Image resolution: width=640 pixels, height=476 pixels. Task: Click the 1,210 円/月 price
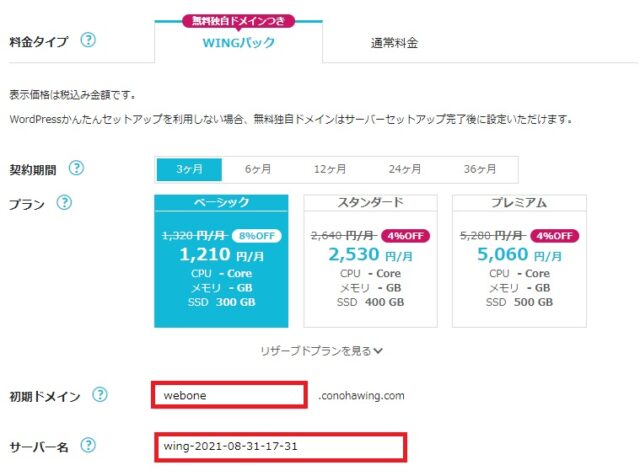222,255
